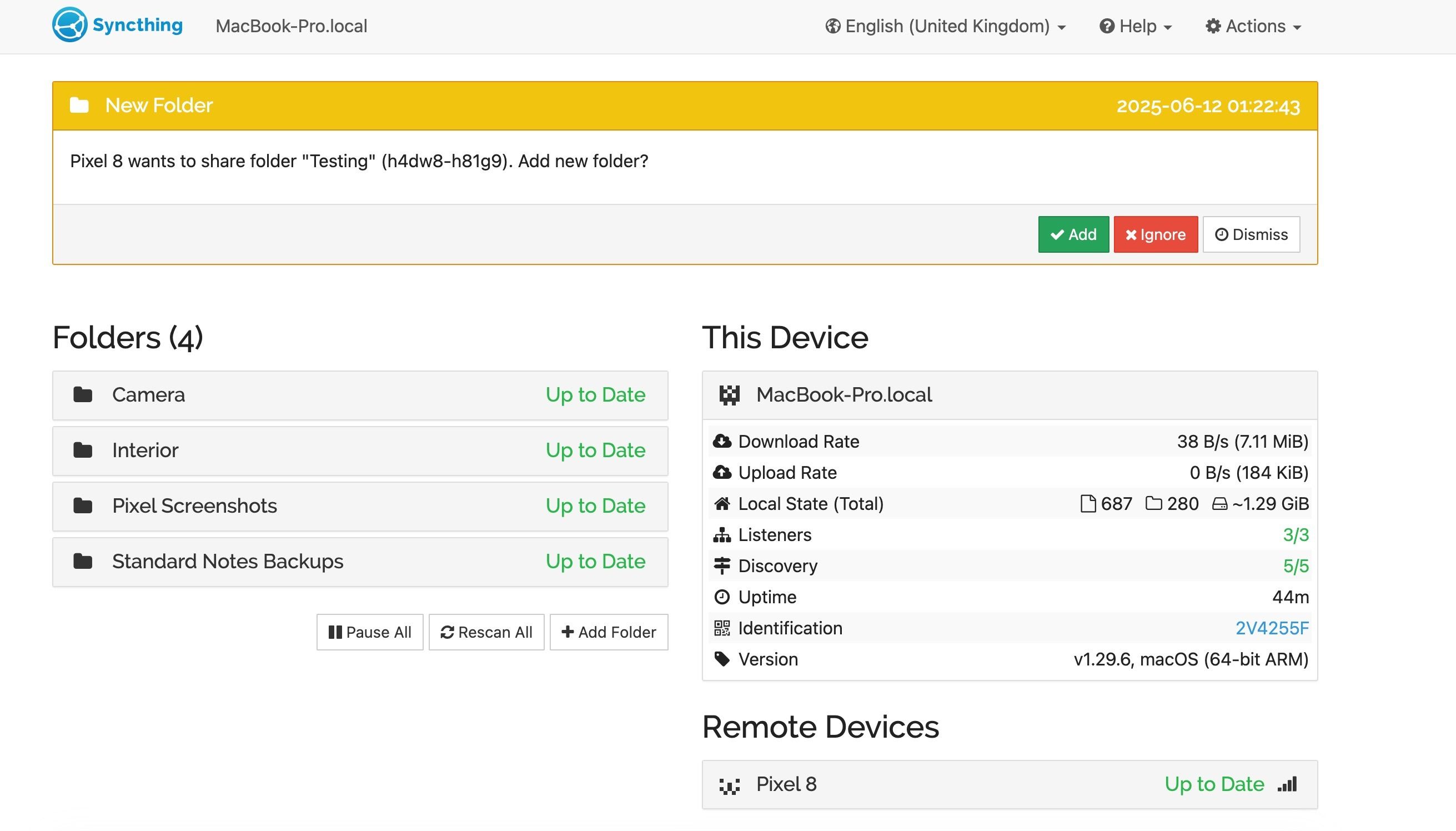Viewport: 1456px width, 831px height.
Task: Open the Actions dropdown menu
Action: (1253, 26)
